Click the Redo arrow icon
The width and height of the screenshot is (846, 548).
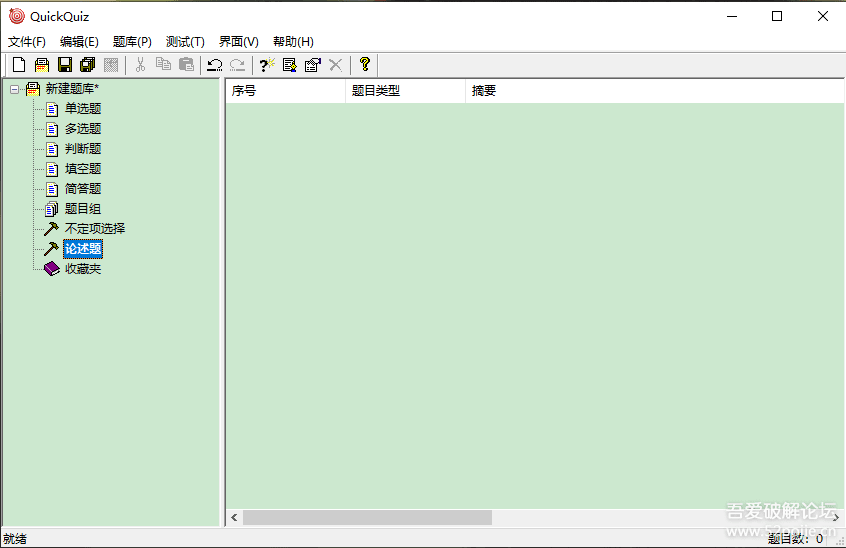[x=237, y=65]
